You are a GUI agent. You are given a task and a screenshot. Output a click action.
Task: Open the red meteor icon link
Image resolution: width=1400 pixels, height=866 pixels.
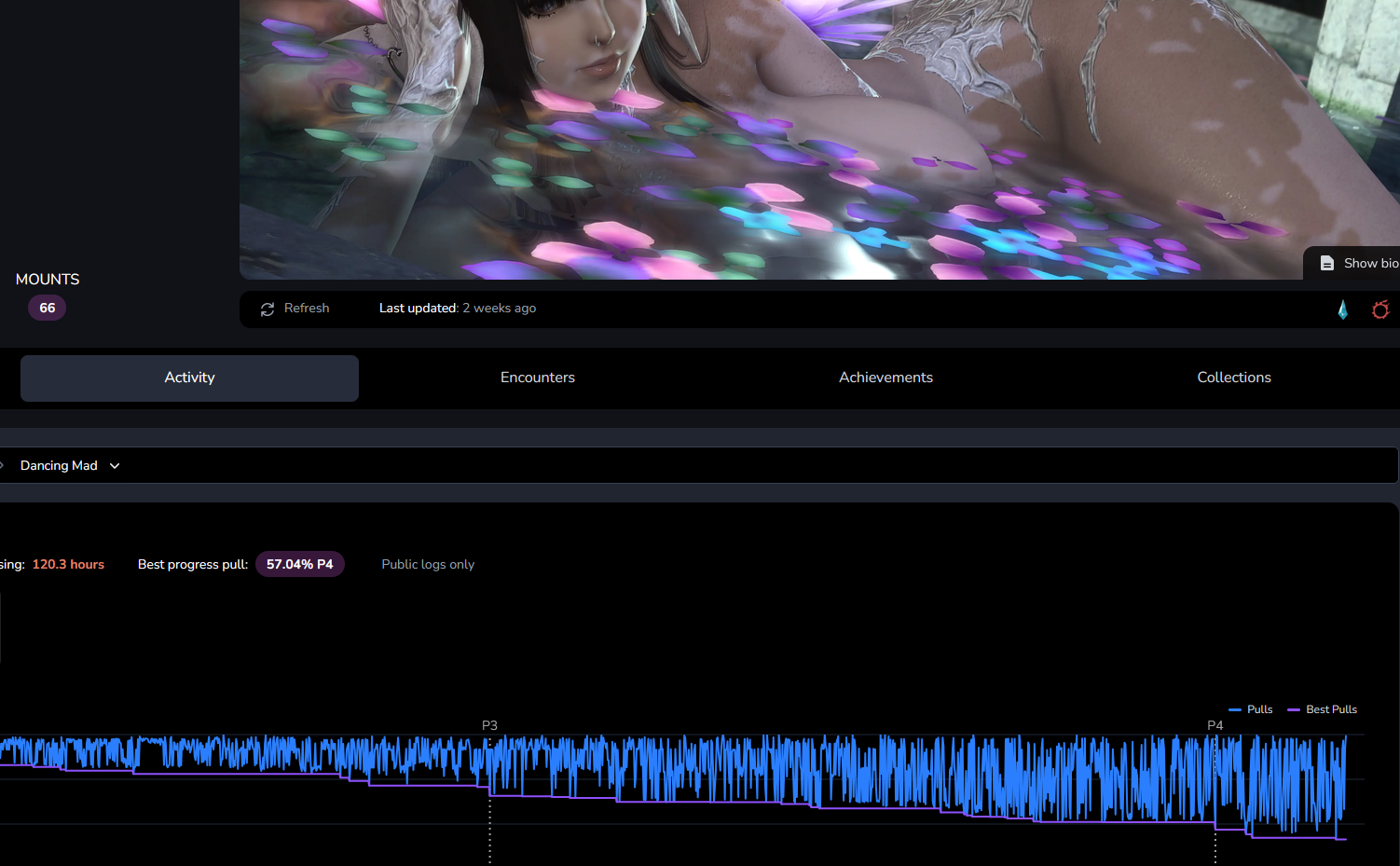[x=1380, y=309]
